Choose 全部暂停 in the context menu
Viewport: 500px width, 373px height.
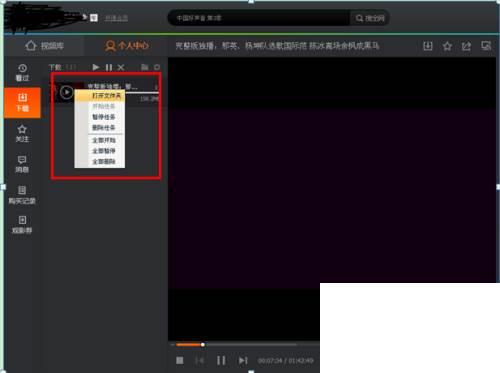104,151
